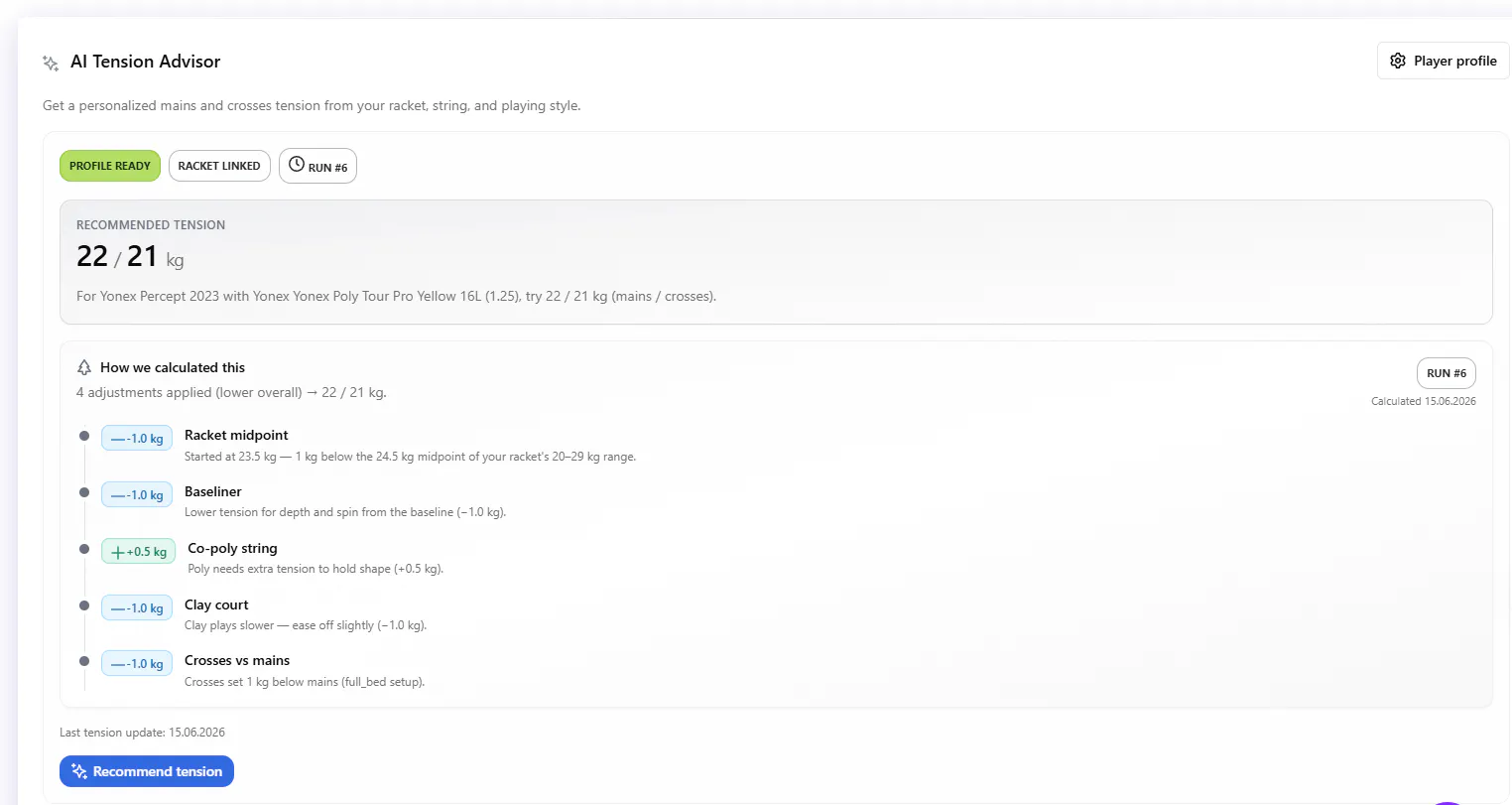Click the 'Co-poly string' heading
Viewport: 1512px width, 805px height.
232,548
